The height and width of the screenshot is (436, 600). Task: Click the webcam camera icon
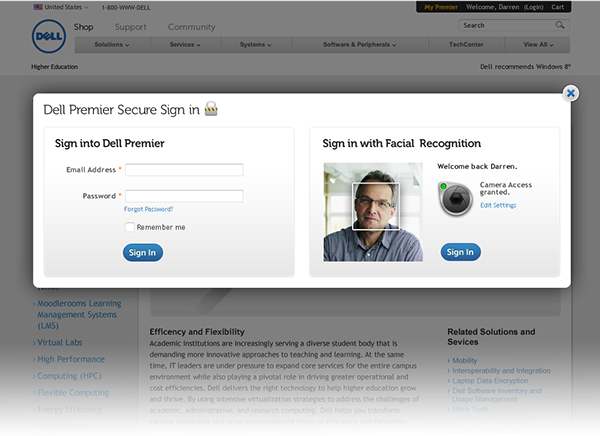pos(455,199)
